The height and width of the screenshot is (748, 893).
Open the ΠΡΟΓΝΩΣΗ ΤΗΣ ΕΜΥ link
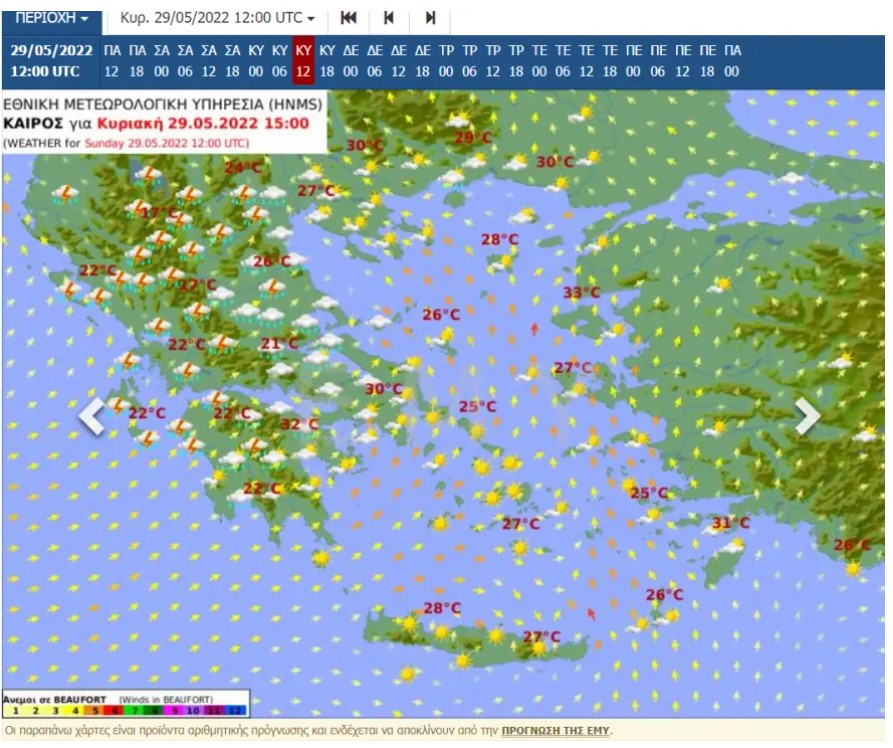click(x=555, y=730)
